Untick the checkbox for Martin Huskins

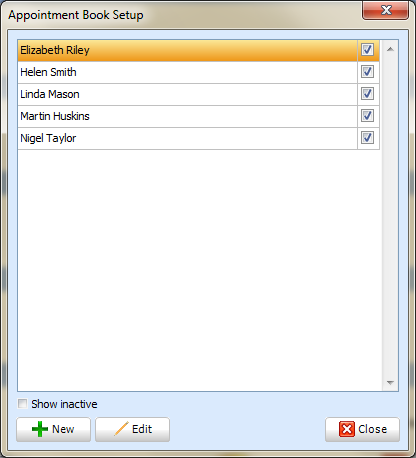367,116
